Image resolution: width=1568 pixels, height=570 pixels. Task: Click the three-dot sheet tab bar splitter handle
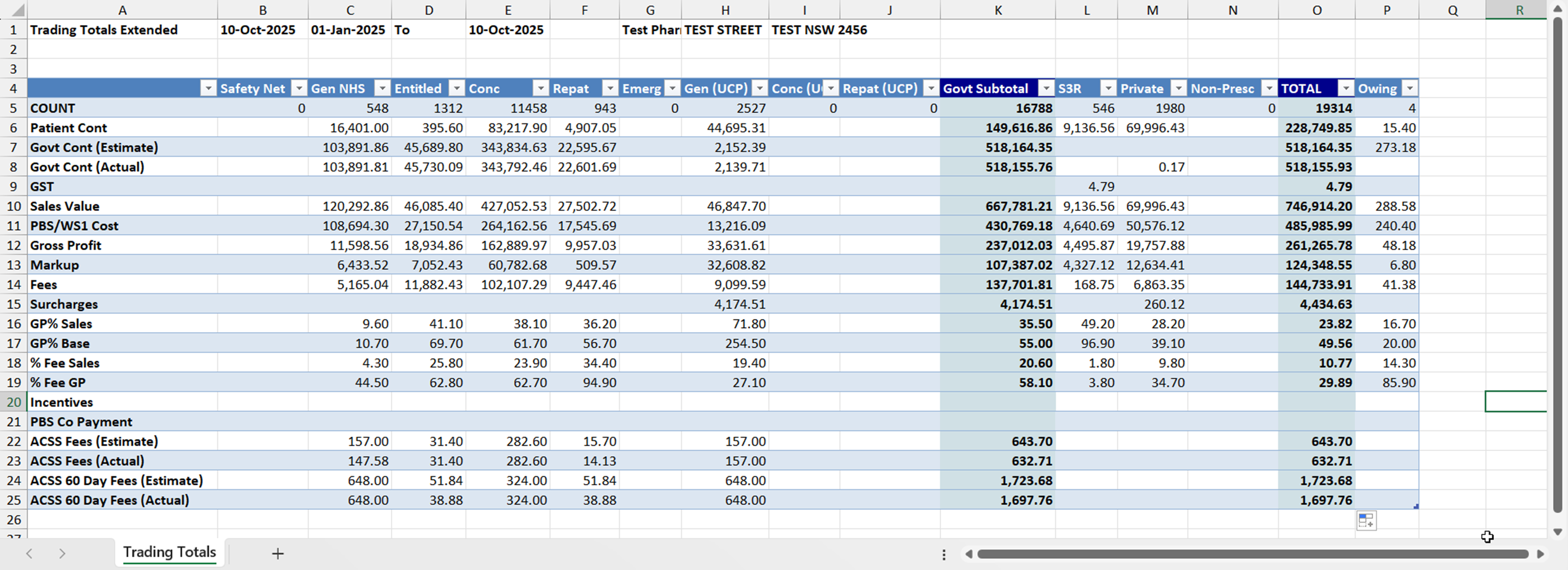click(943, 554)
